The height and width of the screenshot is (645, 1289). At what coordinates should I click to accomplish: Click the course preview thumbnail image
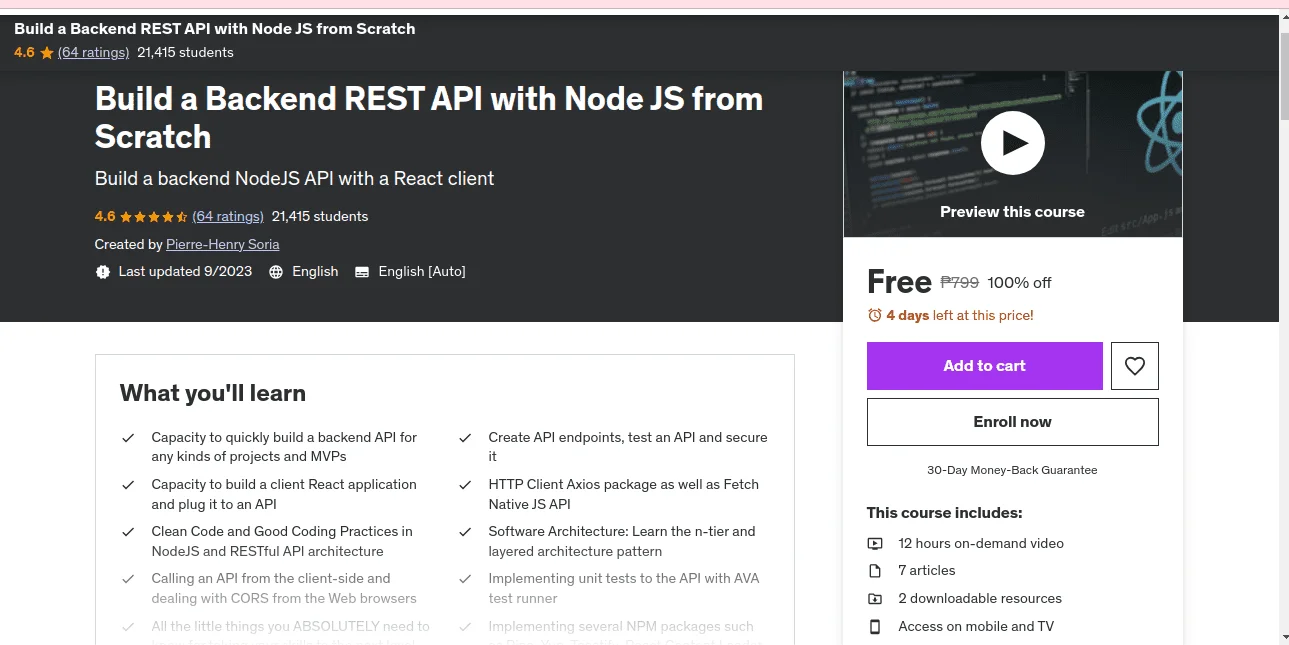point(1012,154)
